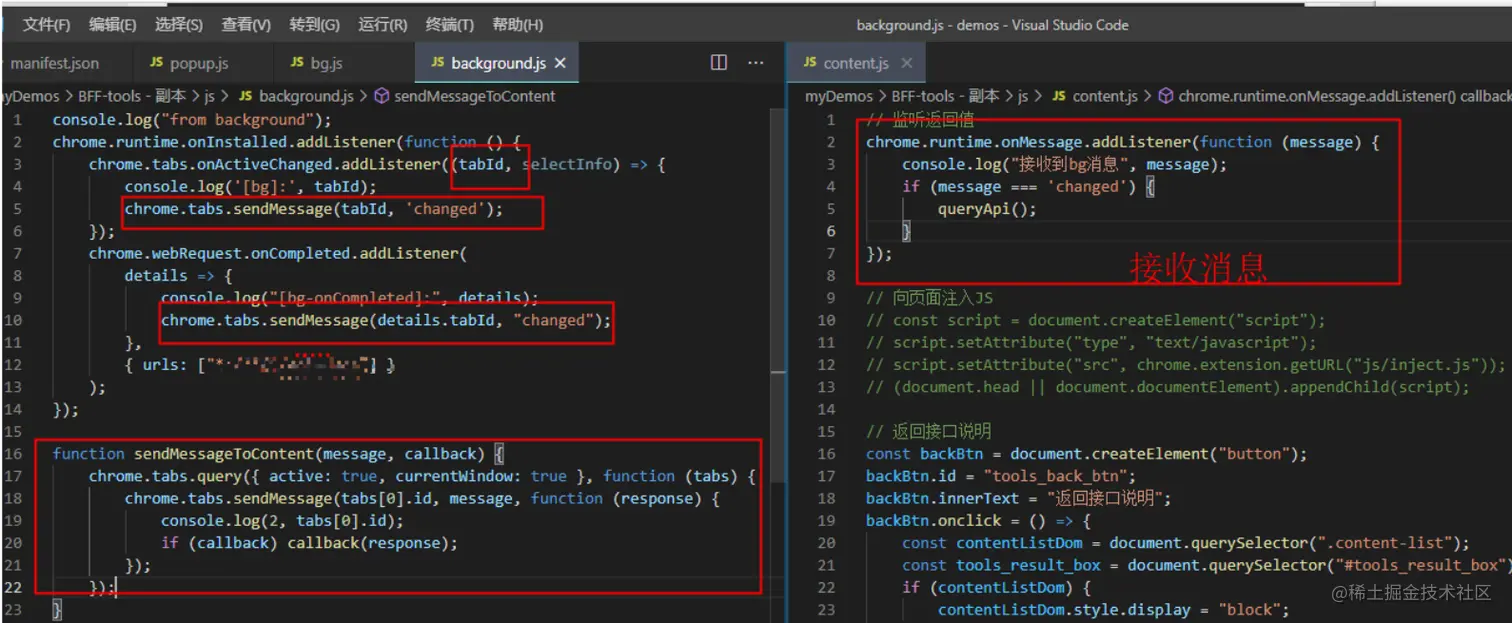Image resolution: width=1512 pixels, height=623 pixels.
Task: Open the 运行(R) menu
Action: coord(382,25)
